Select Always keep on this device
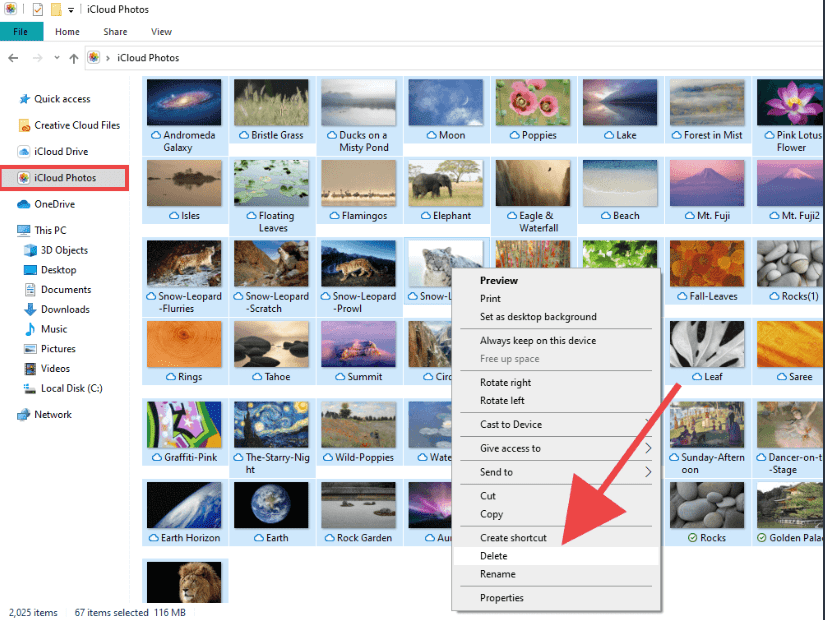The height and width of the screenshot is (620, 825). click(x=556, y=341)
